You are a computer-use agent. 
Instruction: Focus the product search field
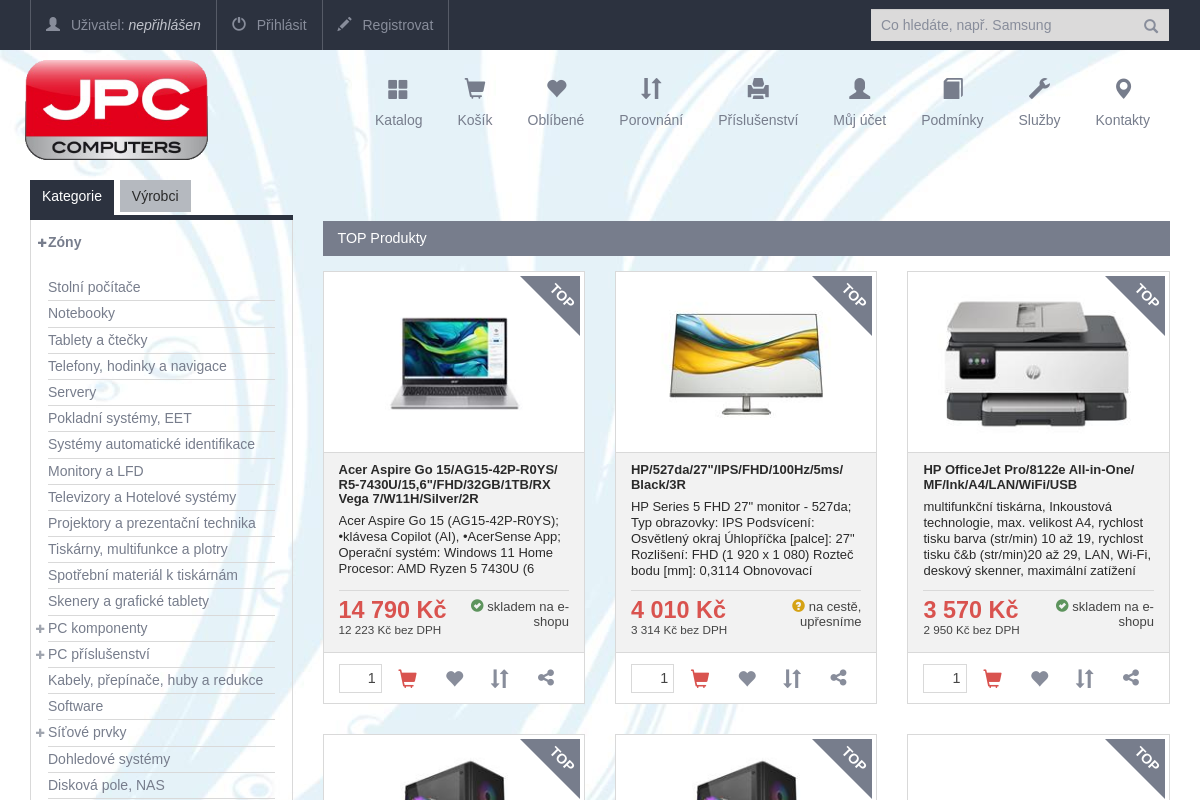[x=1006, y=25]
